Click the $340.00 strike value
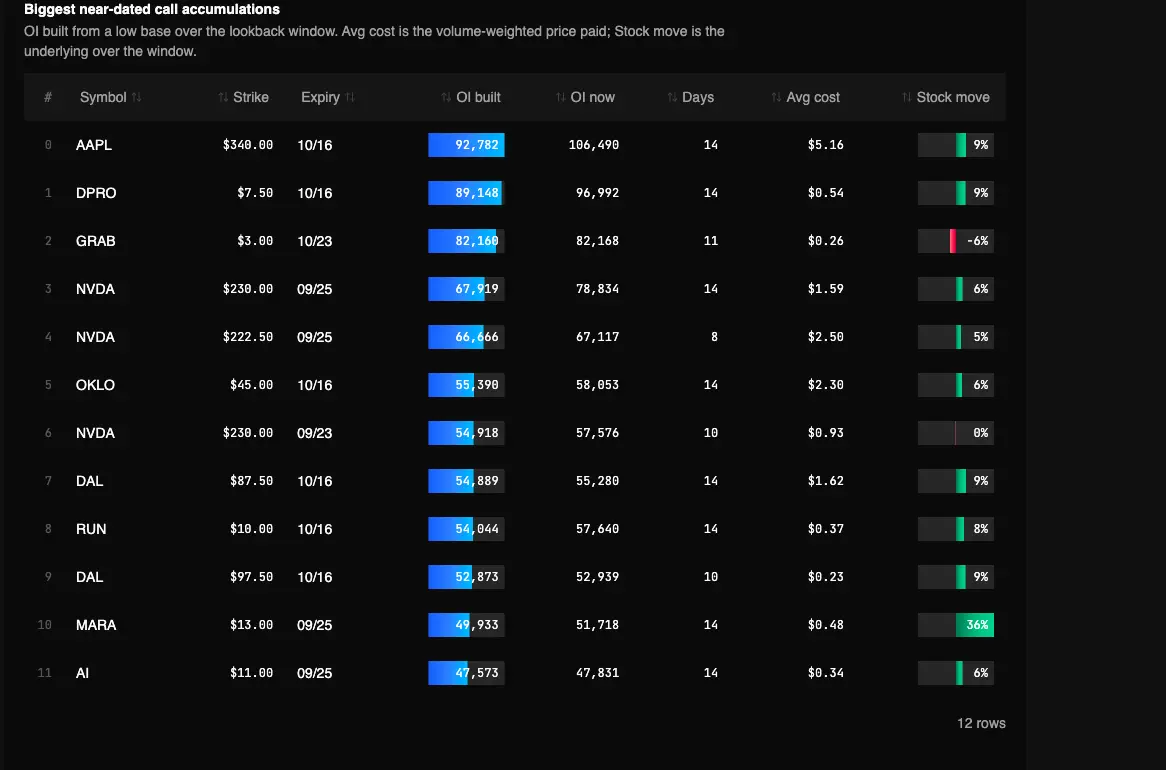 pos(248,145)
